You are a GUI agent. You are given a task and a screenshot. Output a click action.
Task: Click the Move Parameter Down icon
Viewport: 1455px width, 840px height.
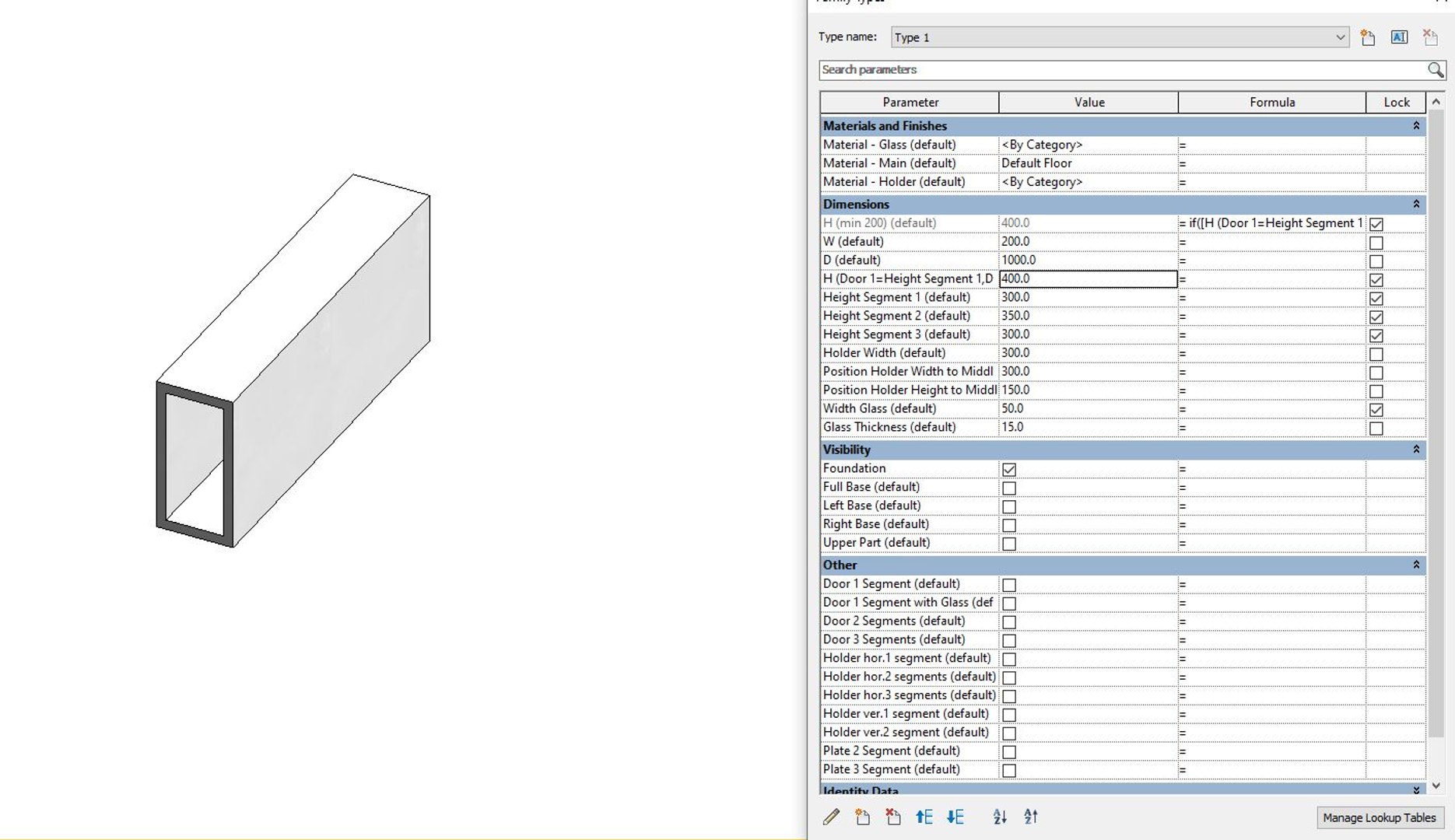click(x=955, y=817)
